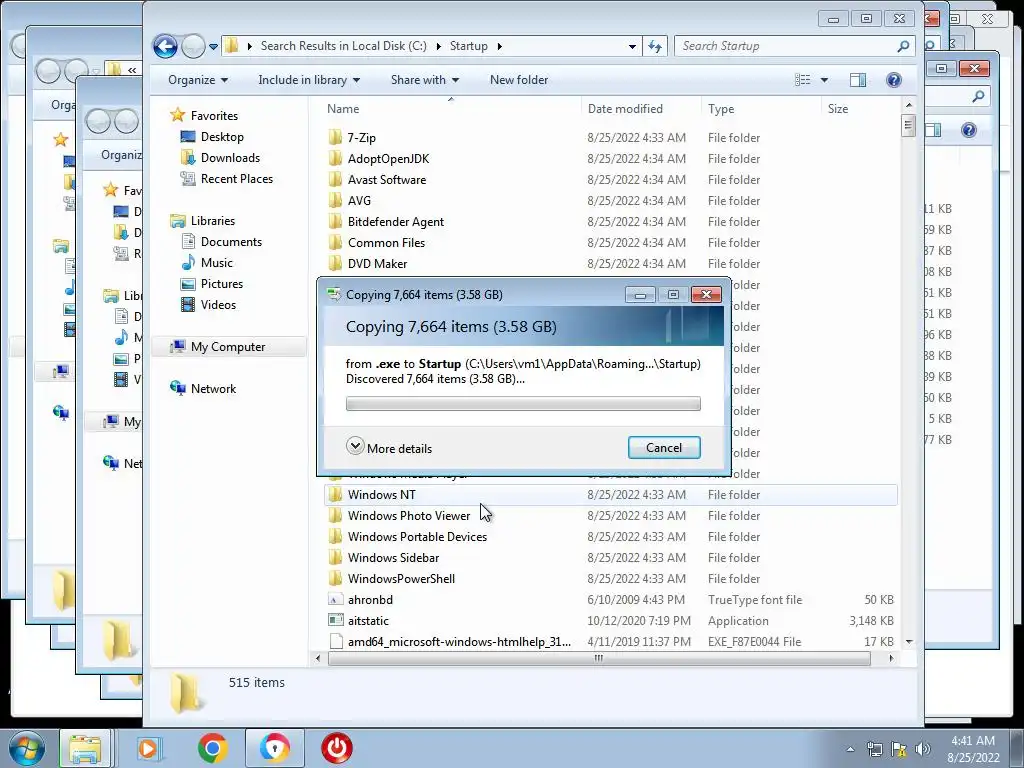This screenshot has width=1024, height=768.
Task: Select the Windows Photo Viewer folder
Action: click(x=409, y=515)
